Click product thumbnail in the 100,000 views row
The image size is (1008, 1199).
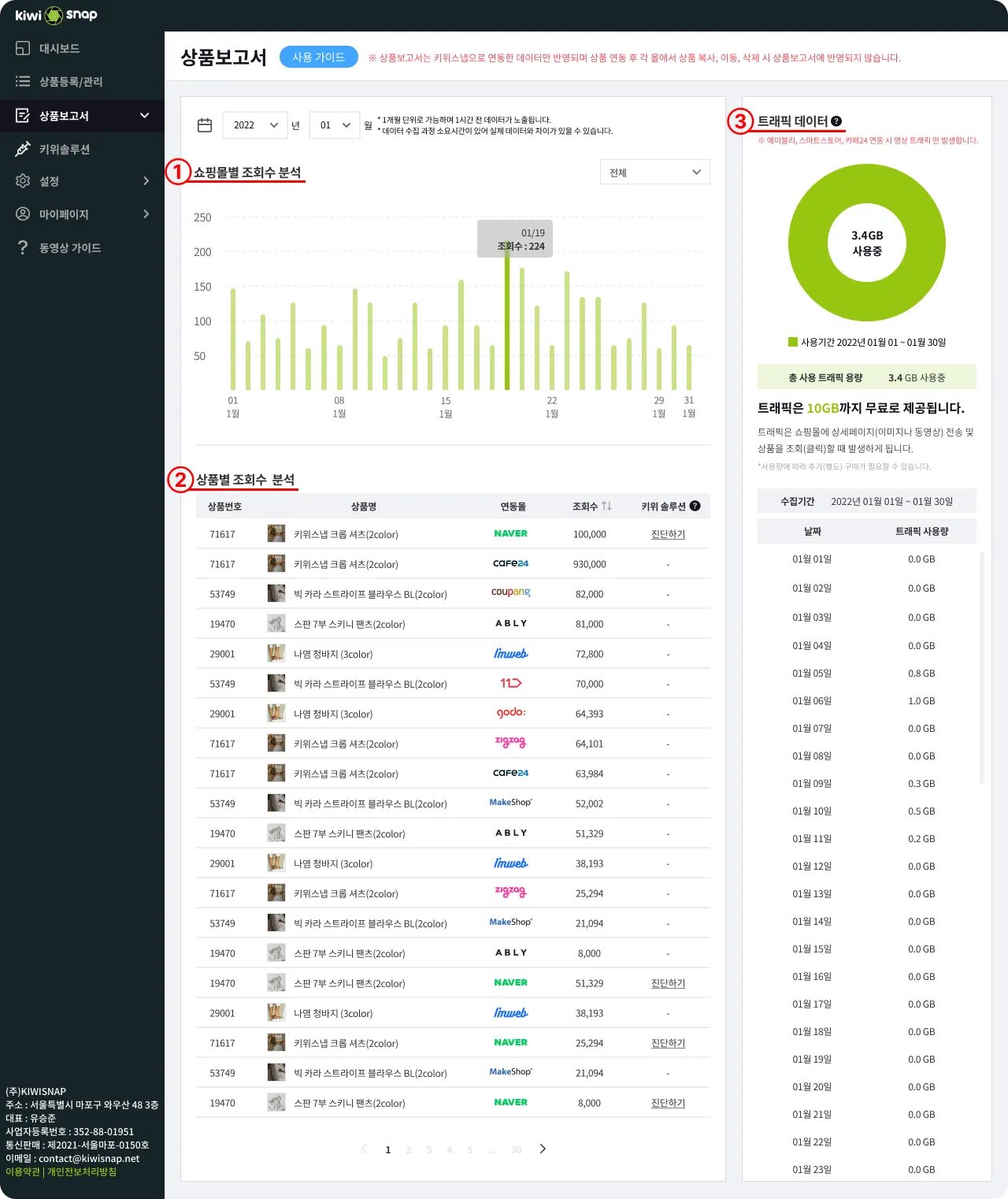click(x=276, y=533)
